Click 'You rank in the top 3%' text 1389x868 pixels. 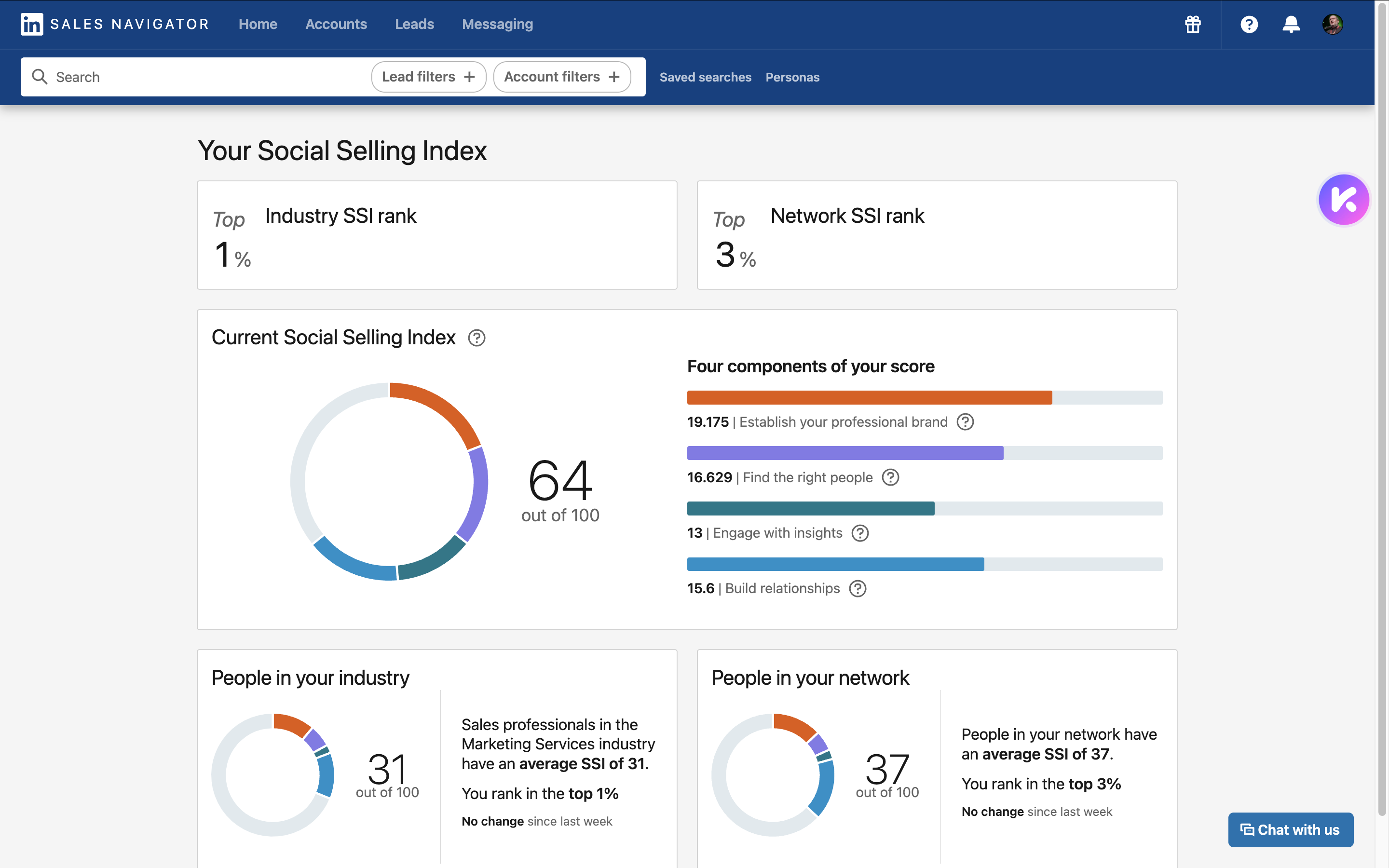[1041, 784]
